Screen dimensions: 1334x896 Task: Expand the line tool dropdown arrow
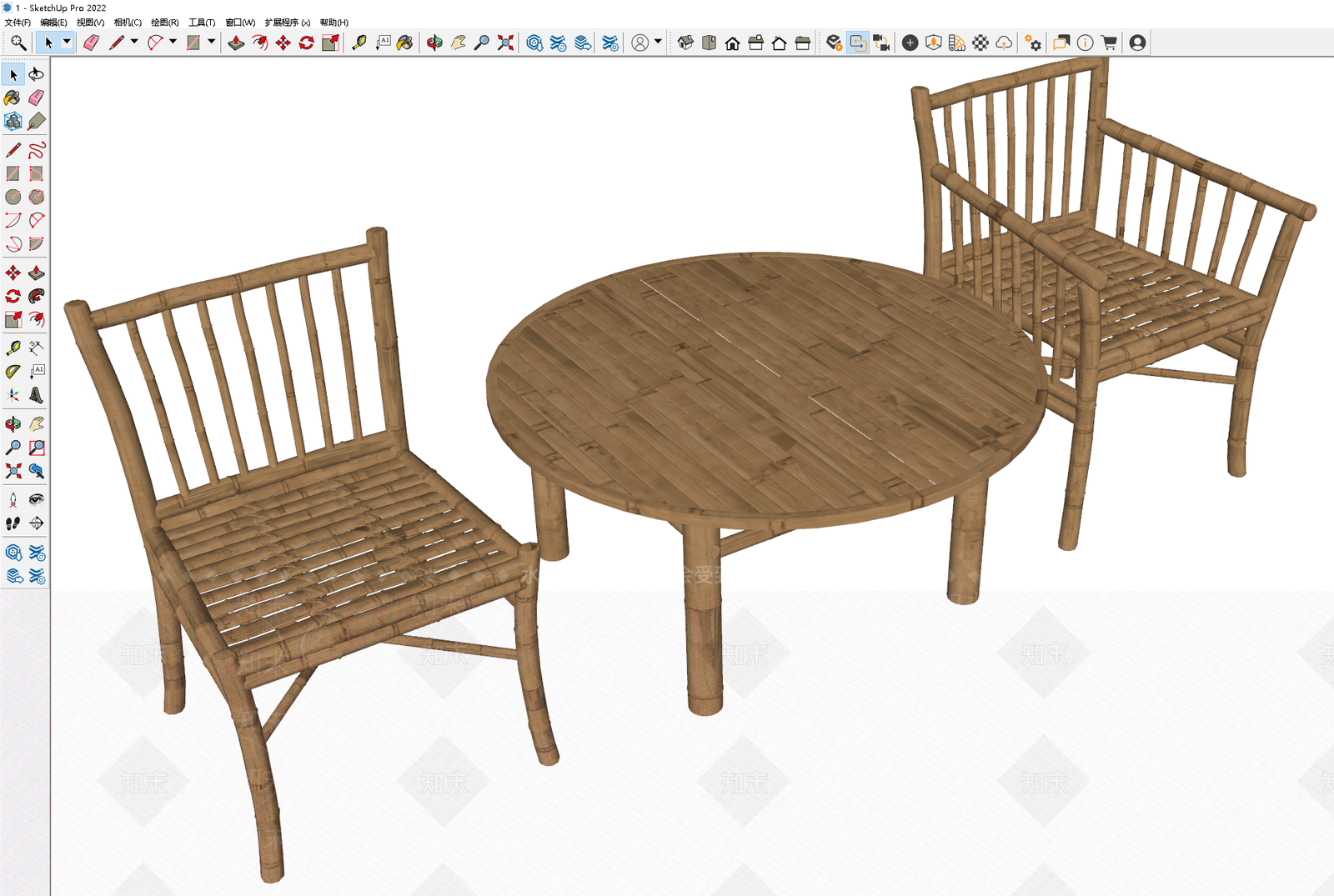click(134, 42)
